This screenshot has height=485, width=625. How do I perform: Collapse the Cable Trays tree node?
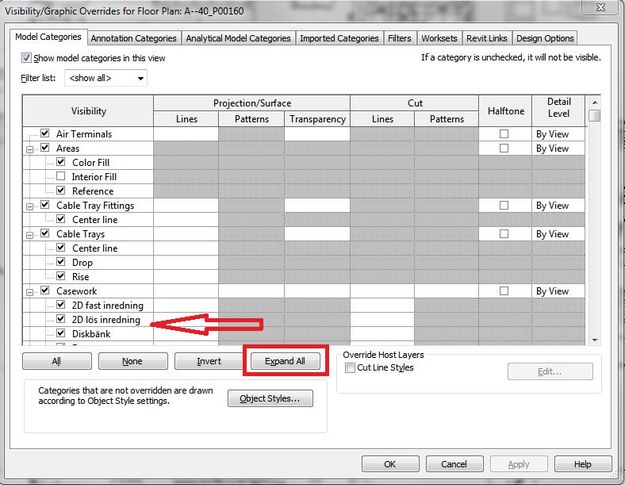coord(29,235)
